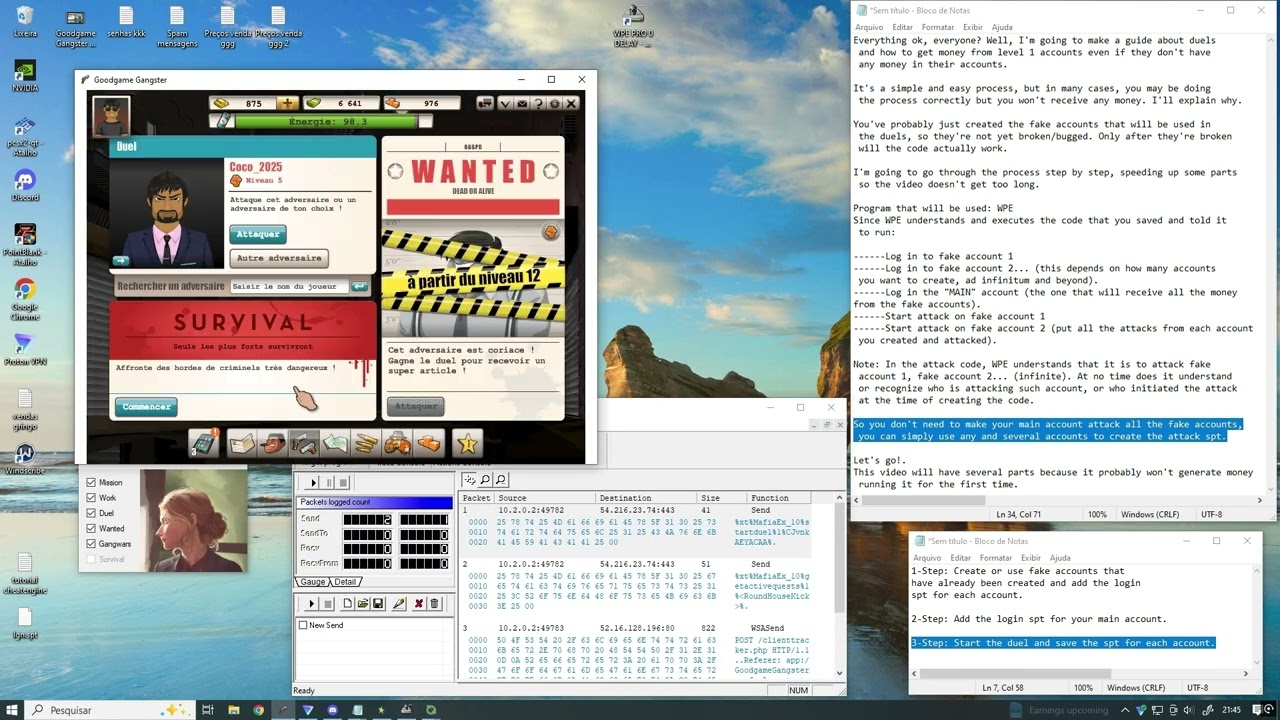The image size is (1280, 720).
Task: Open the bullets ammo icon in game toolbar
Action: (365, 443)
